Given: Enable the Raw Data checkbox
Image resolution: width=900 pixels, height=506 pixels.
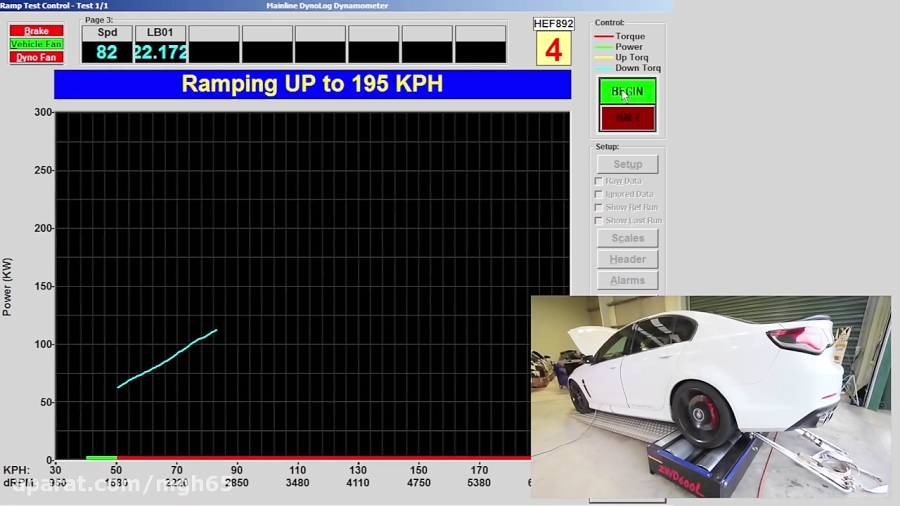Looking at the screenshot, I should coord(599,181).
